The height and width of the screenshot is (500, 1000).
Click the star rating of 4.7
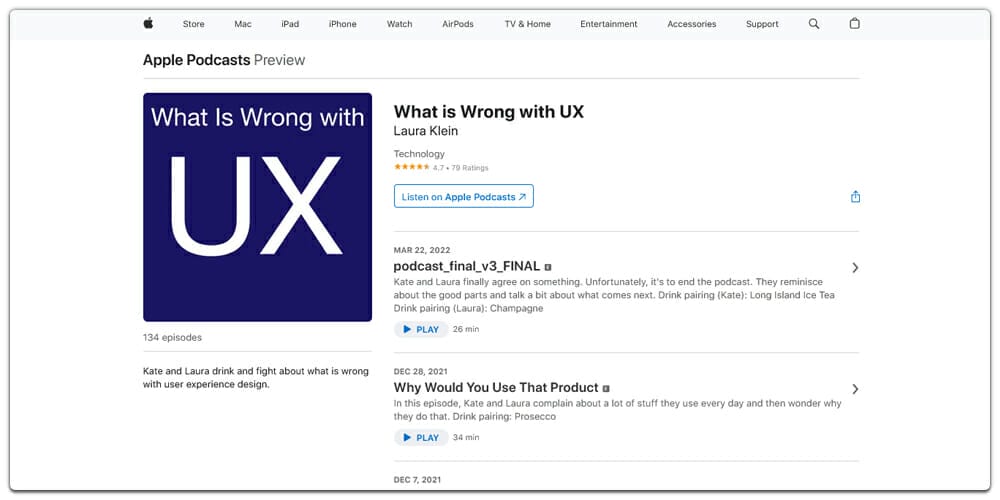pyautogui.click(x=411, y=167)
